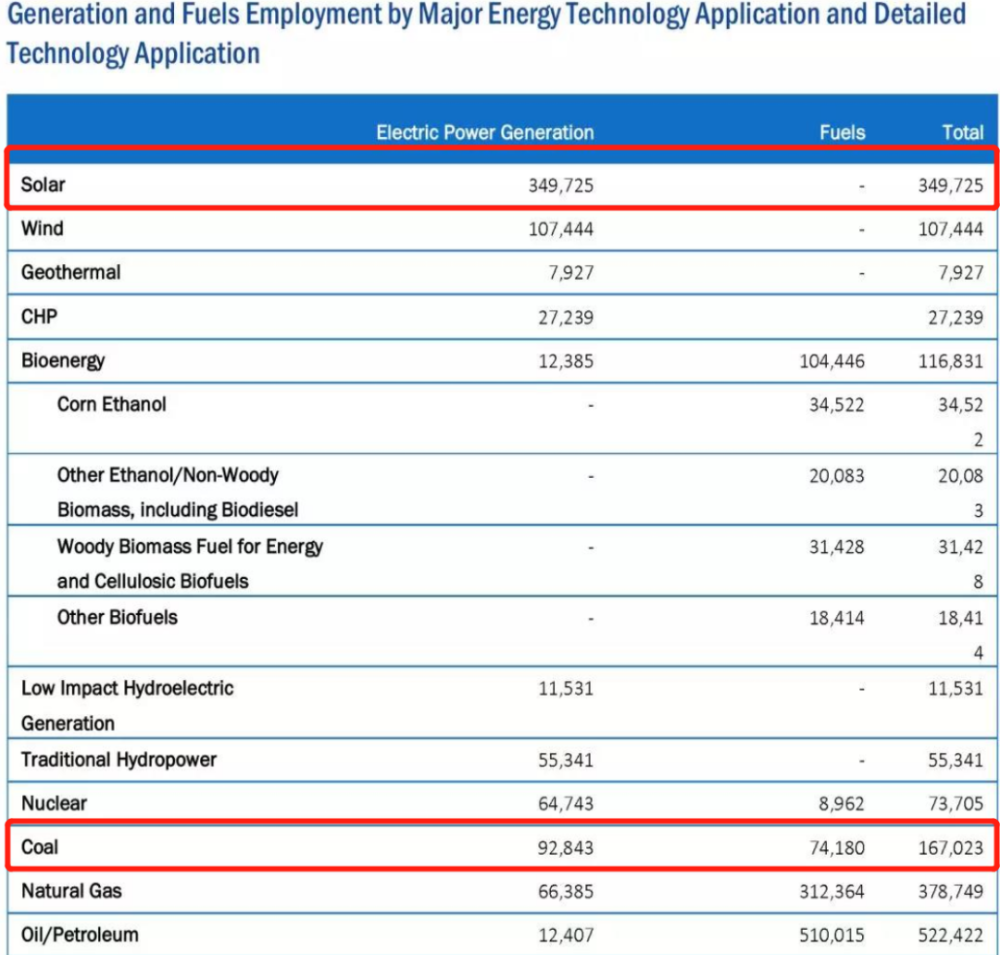Click the "Low Impact Hydroelectric Generation" row label

[x=127, y=706]
